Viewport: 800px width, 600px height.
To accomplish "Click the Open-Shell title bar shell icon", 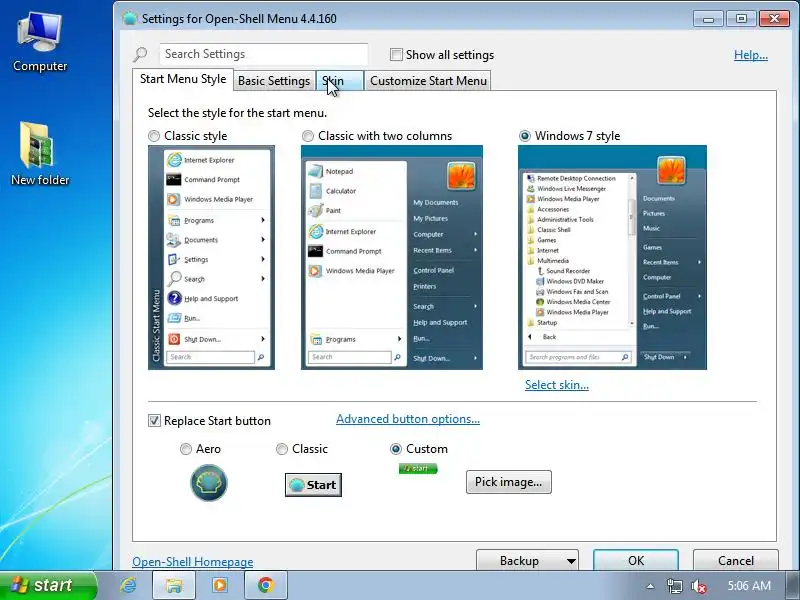I will click(x=130, y=18).
